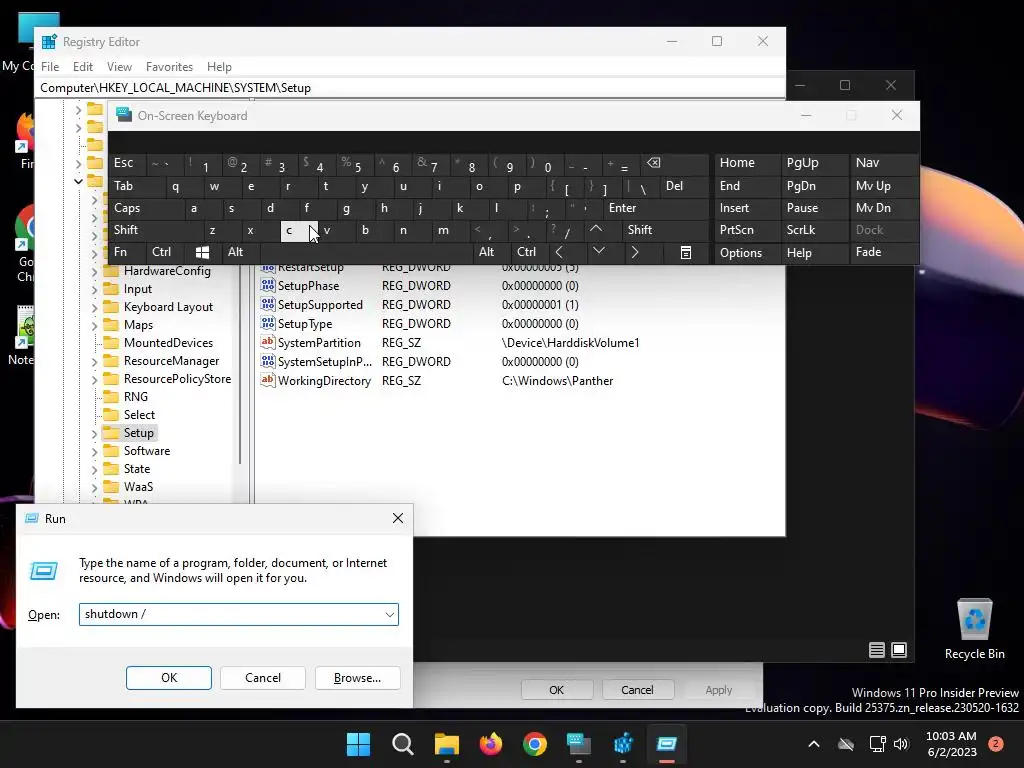Select WorkingDirectory value icon
1024x768 pixels.
pos(267,380)
